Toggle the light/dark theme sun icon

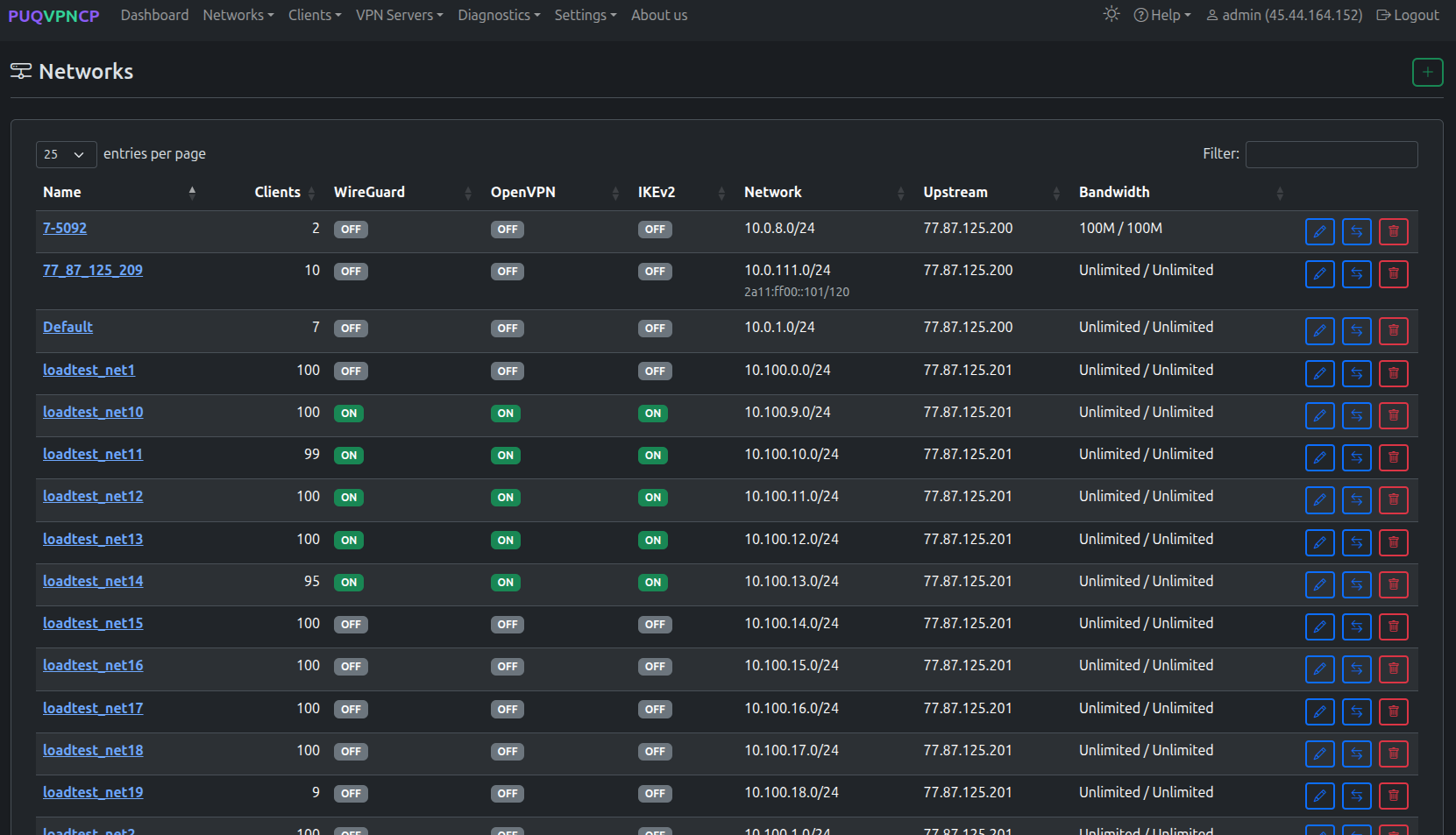pos(1112,14)
